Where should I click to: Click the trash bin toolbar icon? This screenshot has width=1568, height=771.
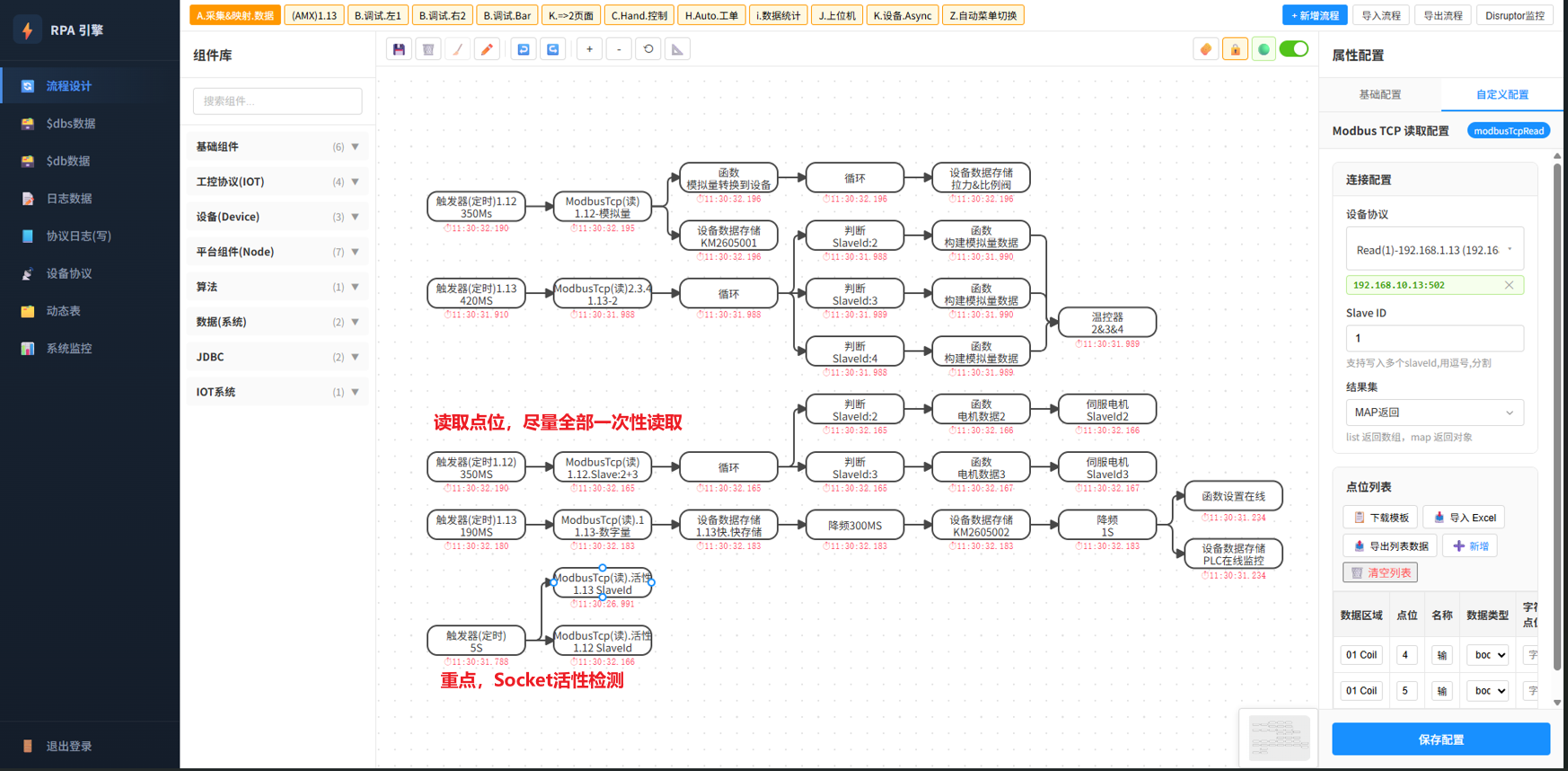coord(428,49)
